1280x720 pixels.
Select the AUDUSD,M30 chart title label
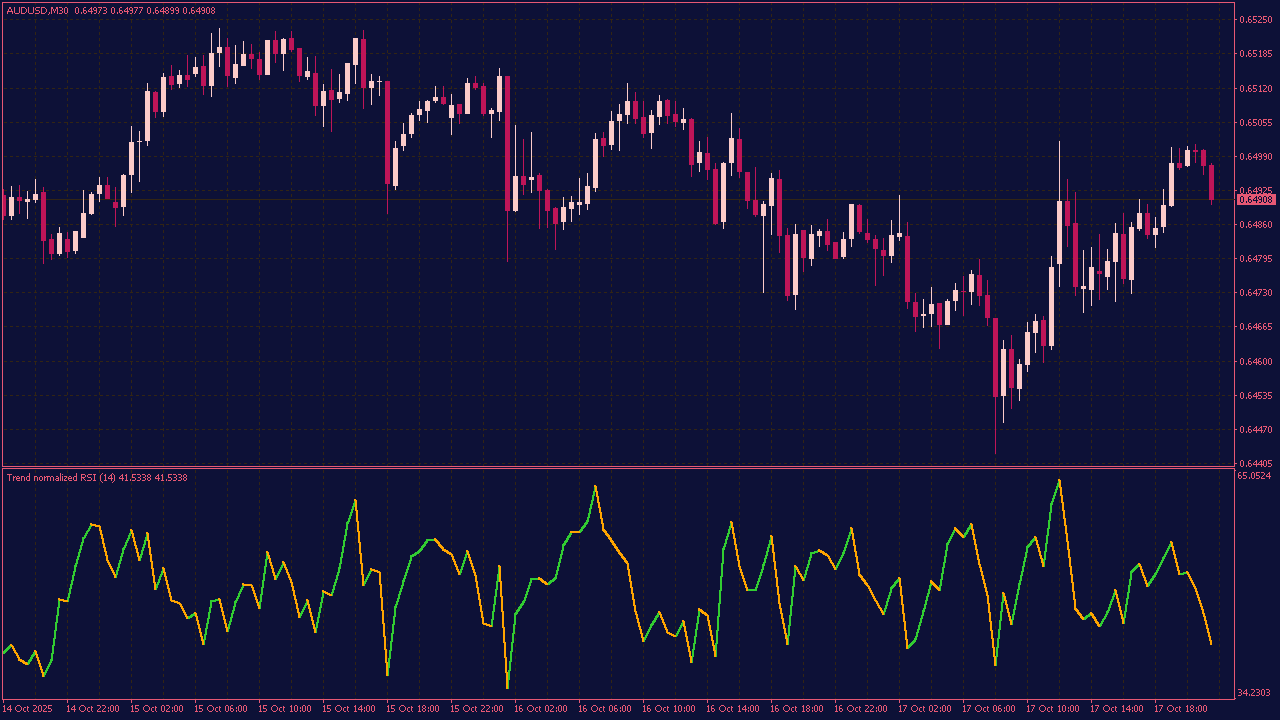coord(40,8)
